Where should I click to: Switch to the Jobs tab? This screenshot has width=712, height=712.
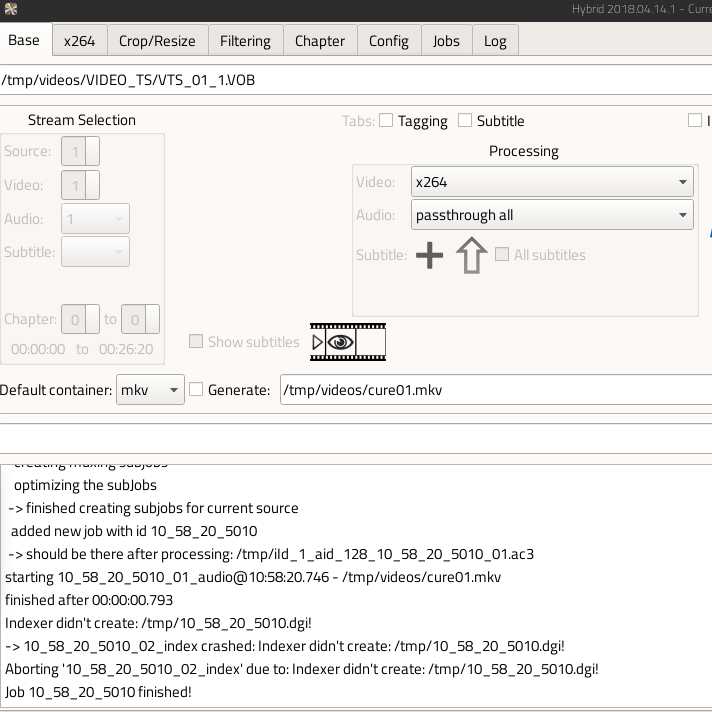pos(446,41)
